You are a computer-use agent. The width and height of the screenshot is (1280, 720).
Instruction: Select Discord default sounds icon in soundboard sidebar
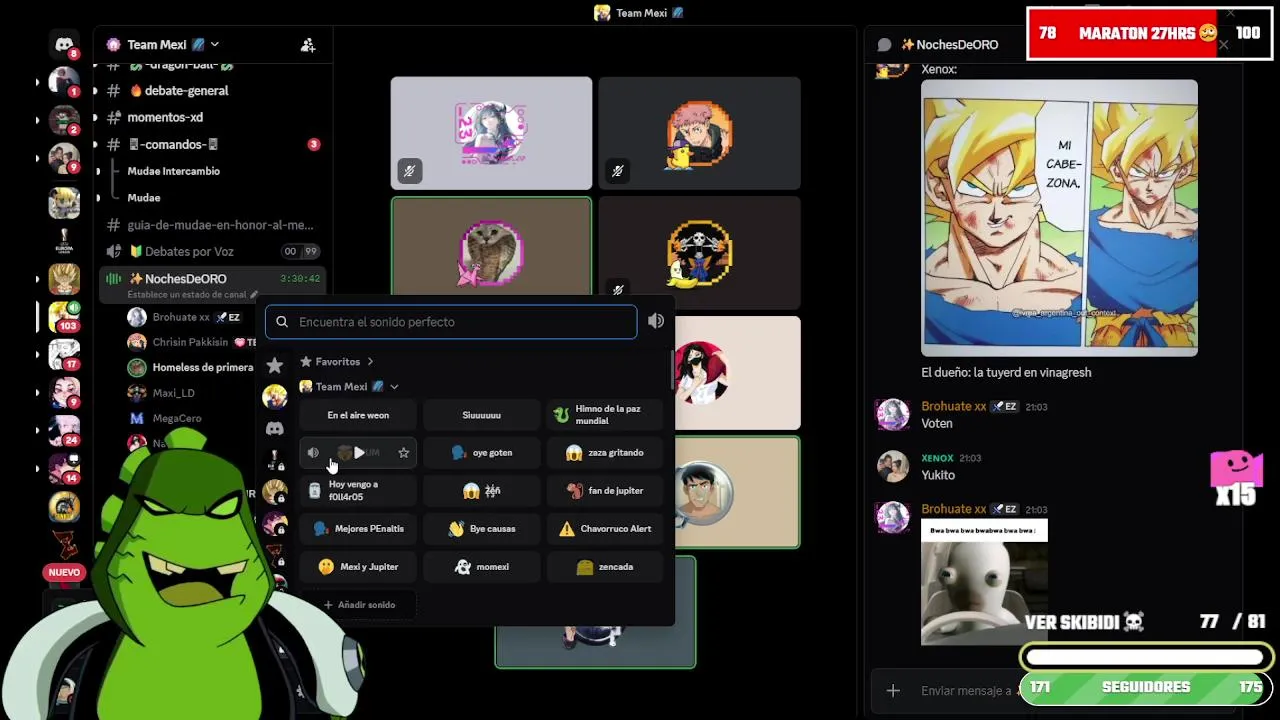point(275,428)
